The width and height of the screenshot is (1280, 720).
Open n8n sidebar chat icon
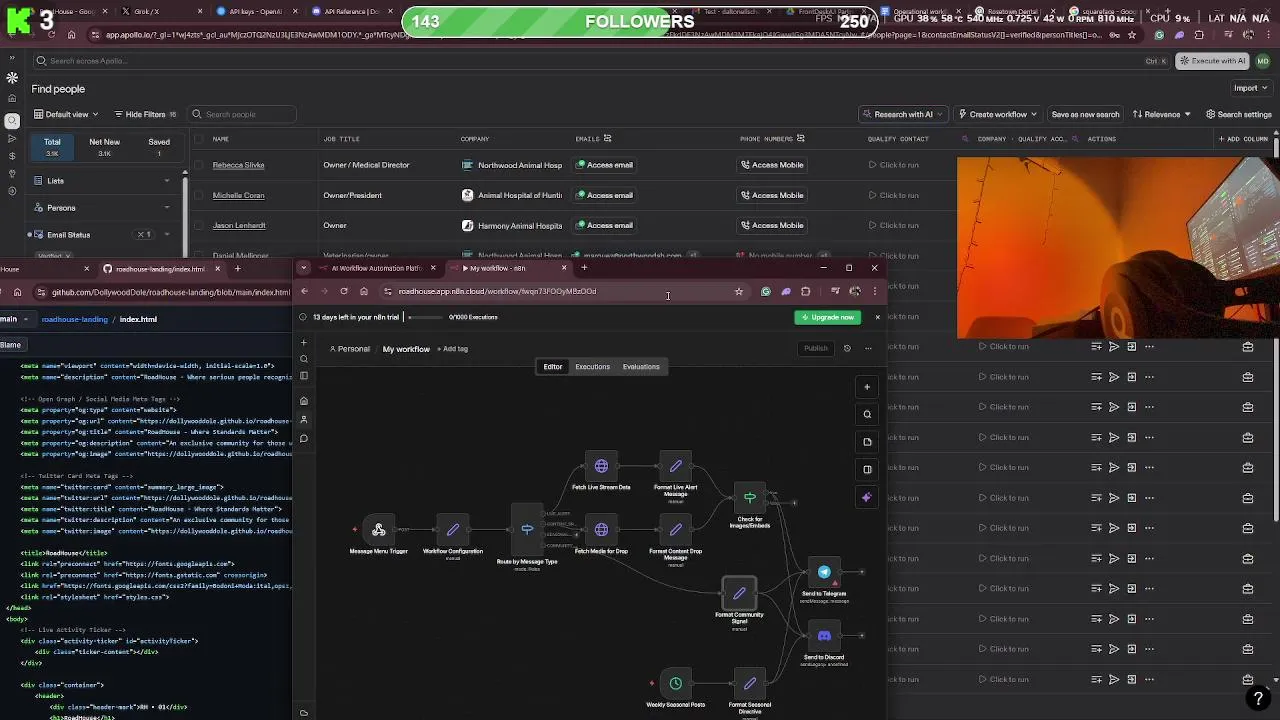pyautogui.click(x=304, y=438)
